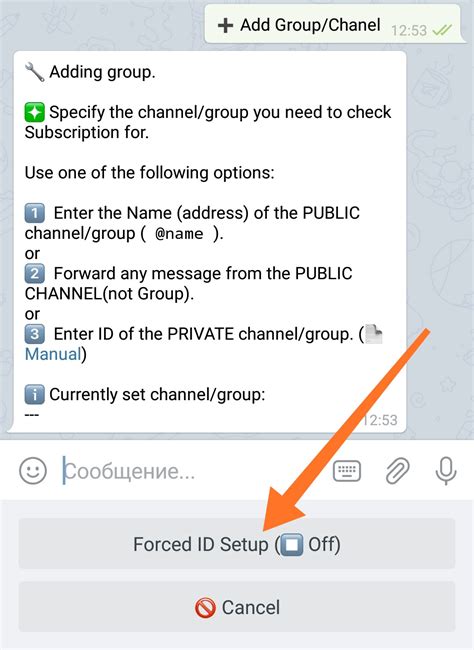Click the number 1 keycap emoji
474x650 pixels.
(34, 213)
